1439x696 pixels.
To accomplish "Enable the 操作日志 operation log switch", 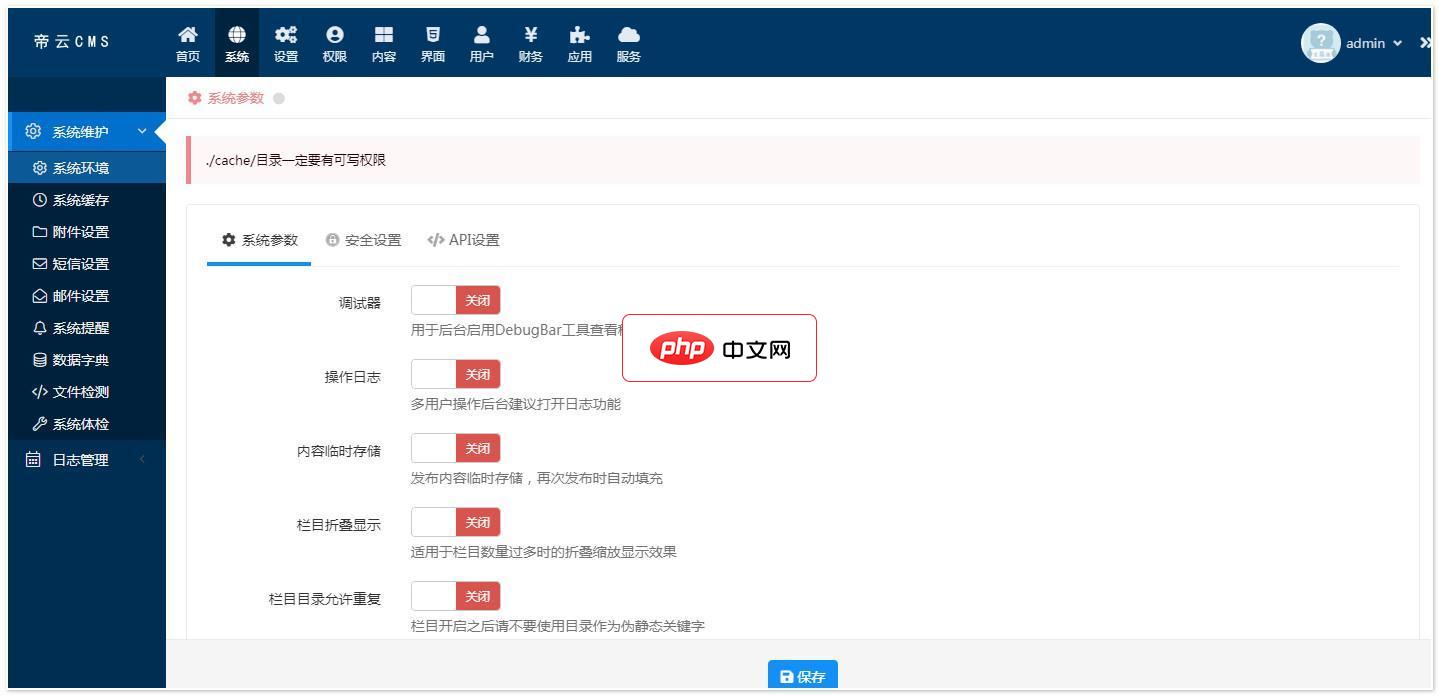I will [x=455, y=375].
